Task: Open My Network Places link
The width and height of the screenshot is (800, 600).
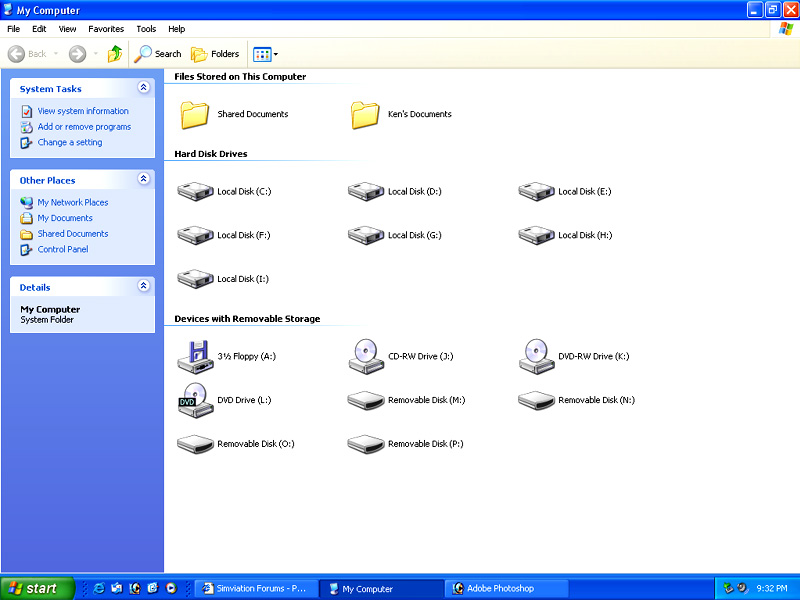Action: [73, 203]
